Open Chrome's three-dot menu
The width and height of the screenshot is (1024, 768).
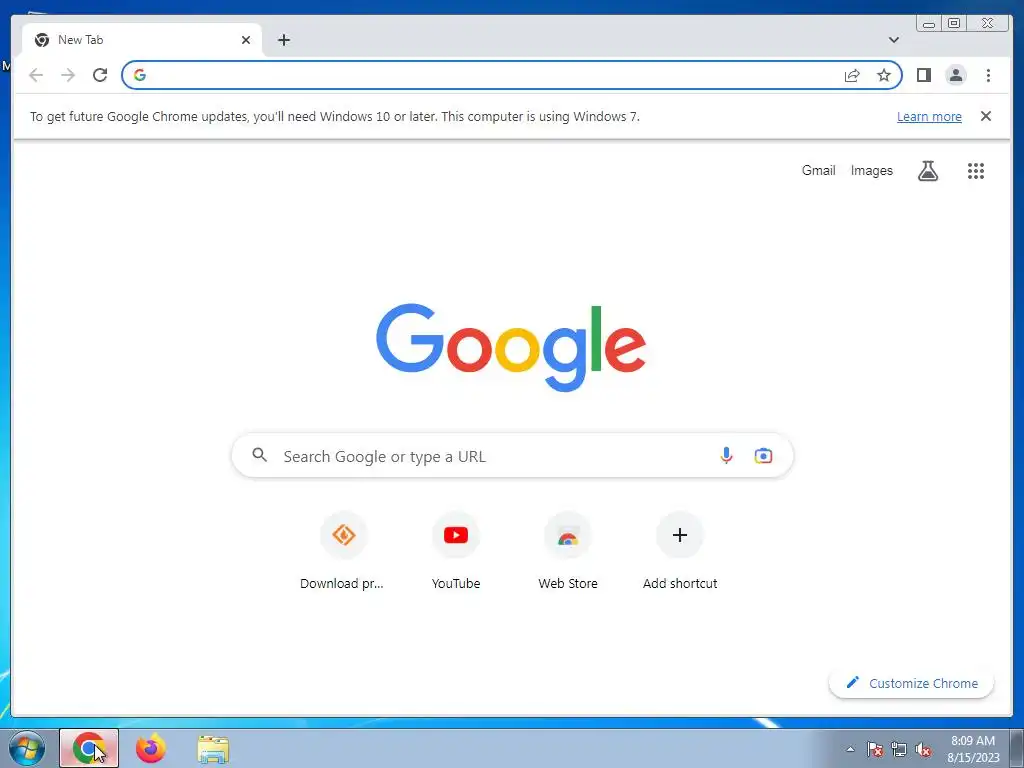tap(988, 75)
